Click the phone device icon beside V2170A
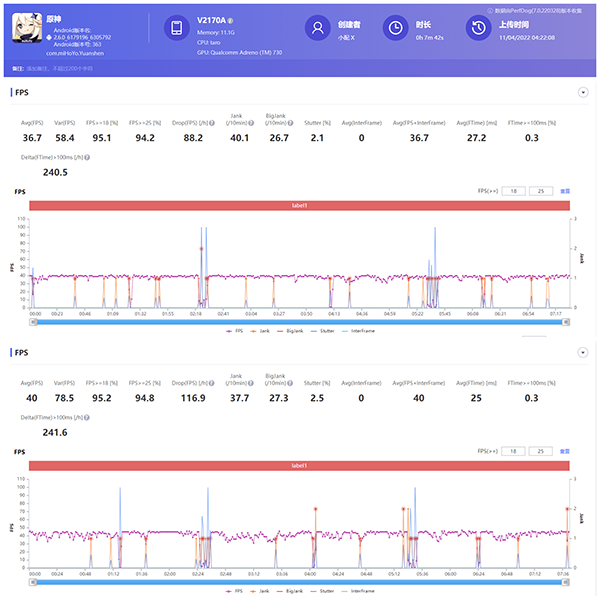Screen dimensions: 600x600 click(x=176, y=29)
